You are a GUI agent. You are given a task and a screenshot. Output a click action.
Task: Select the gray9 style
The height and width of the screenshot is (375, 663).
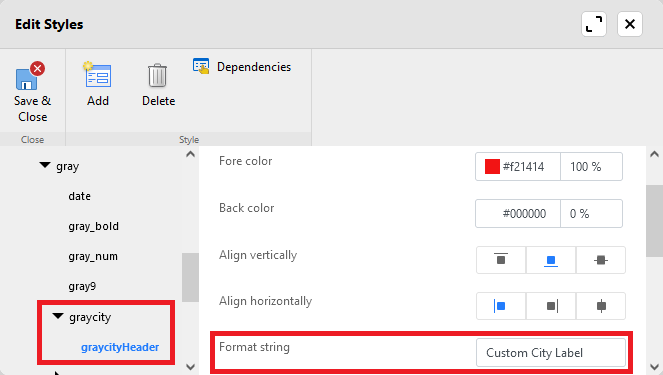pos(82,286)
